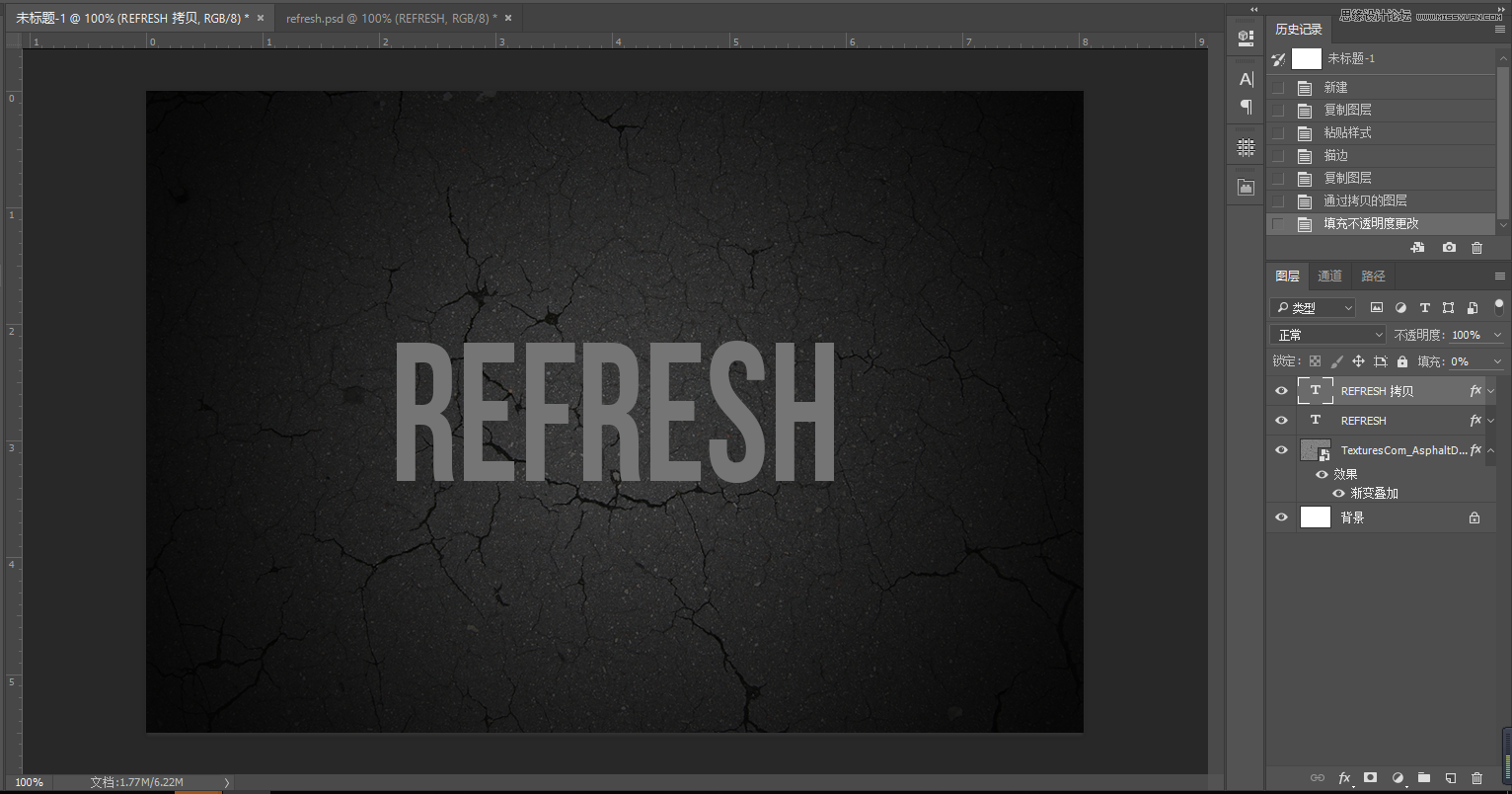Screen dimensions: 1512x794
Task: Open the blend mode 正常 dropdown
Action: 1327,335
